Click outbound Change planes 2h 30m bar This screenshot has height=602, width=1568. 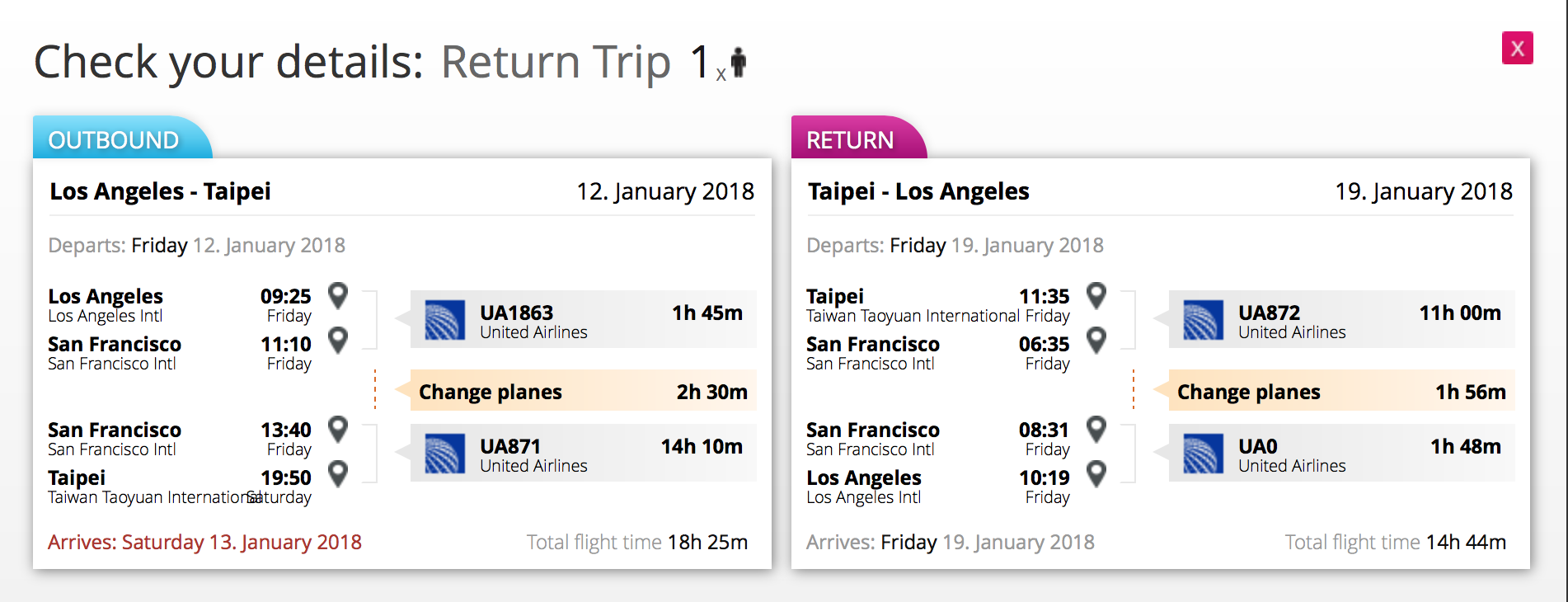point(583,392)
